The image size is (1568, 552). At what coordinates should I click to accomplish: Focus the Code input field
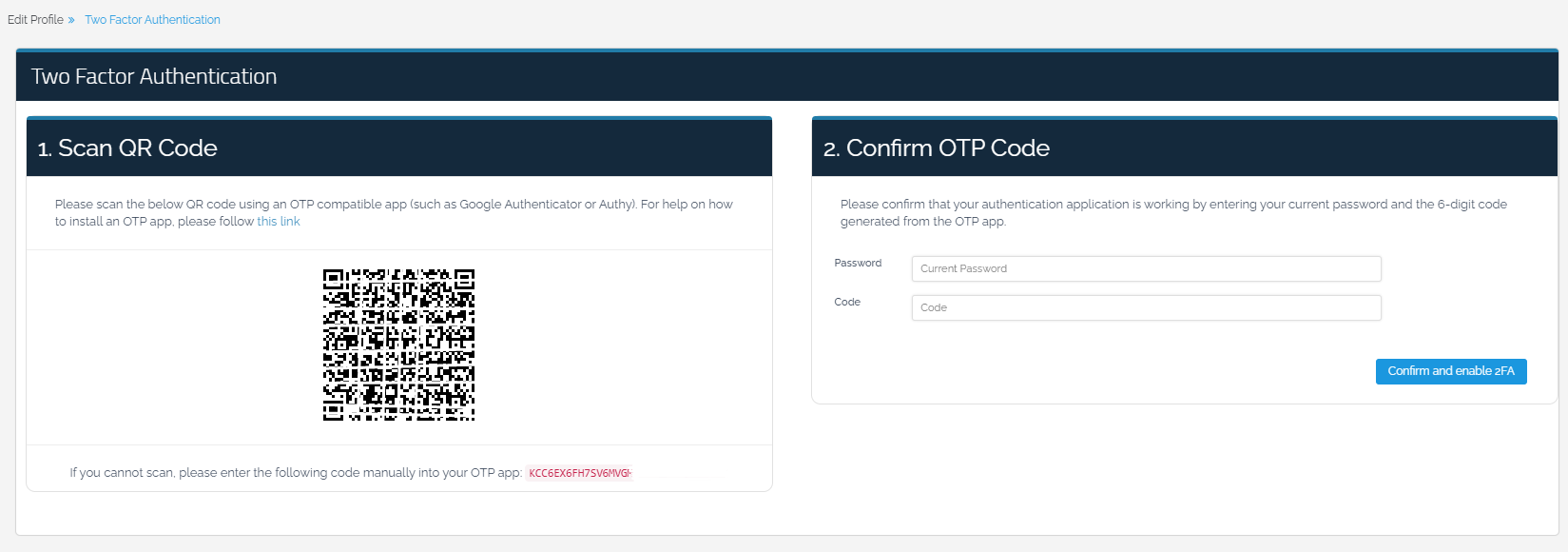point(1146,308)
